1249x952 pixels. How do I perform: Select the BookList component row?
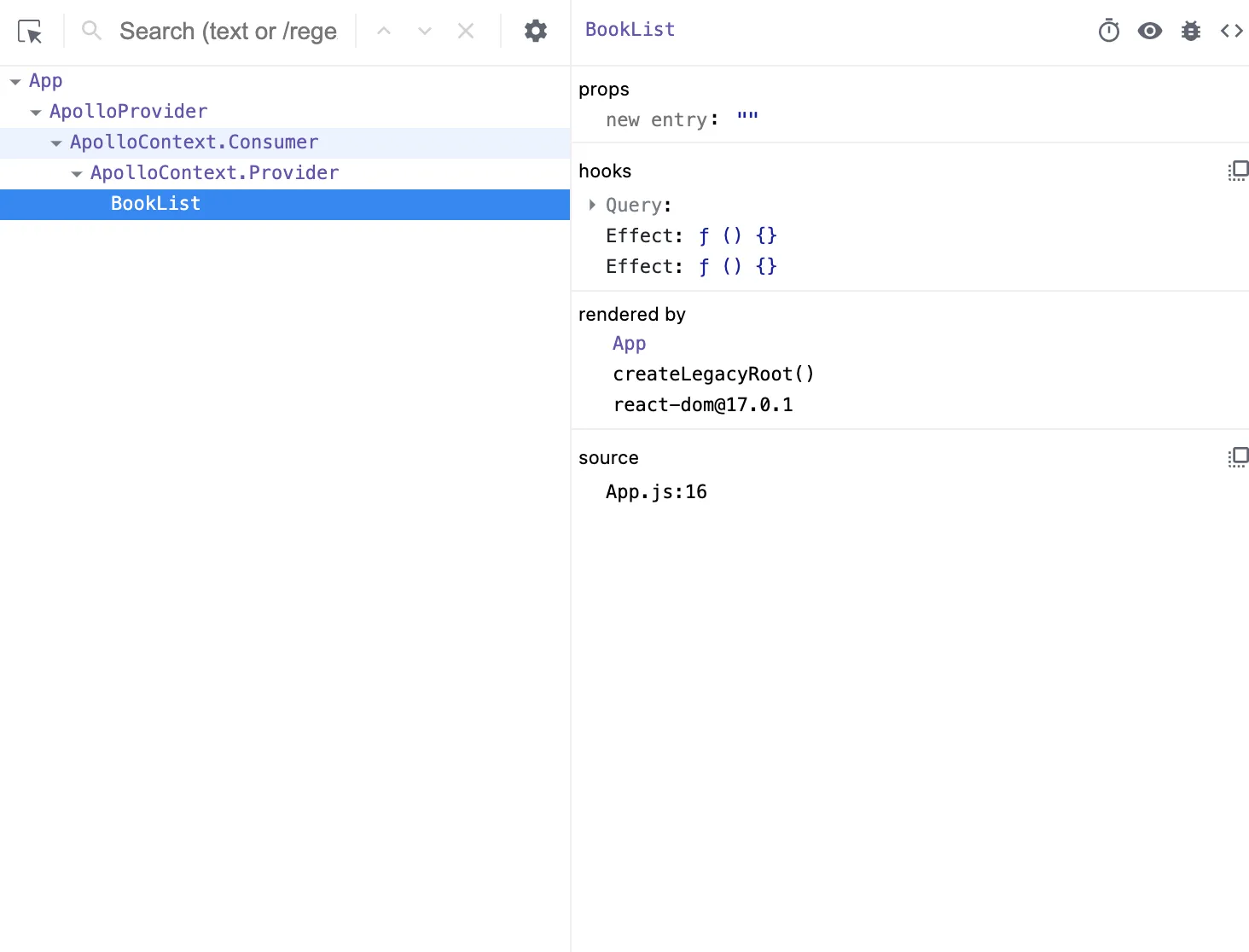[x=155, y=204]
